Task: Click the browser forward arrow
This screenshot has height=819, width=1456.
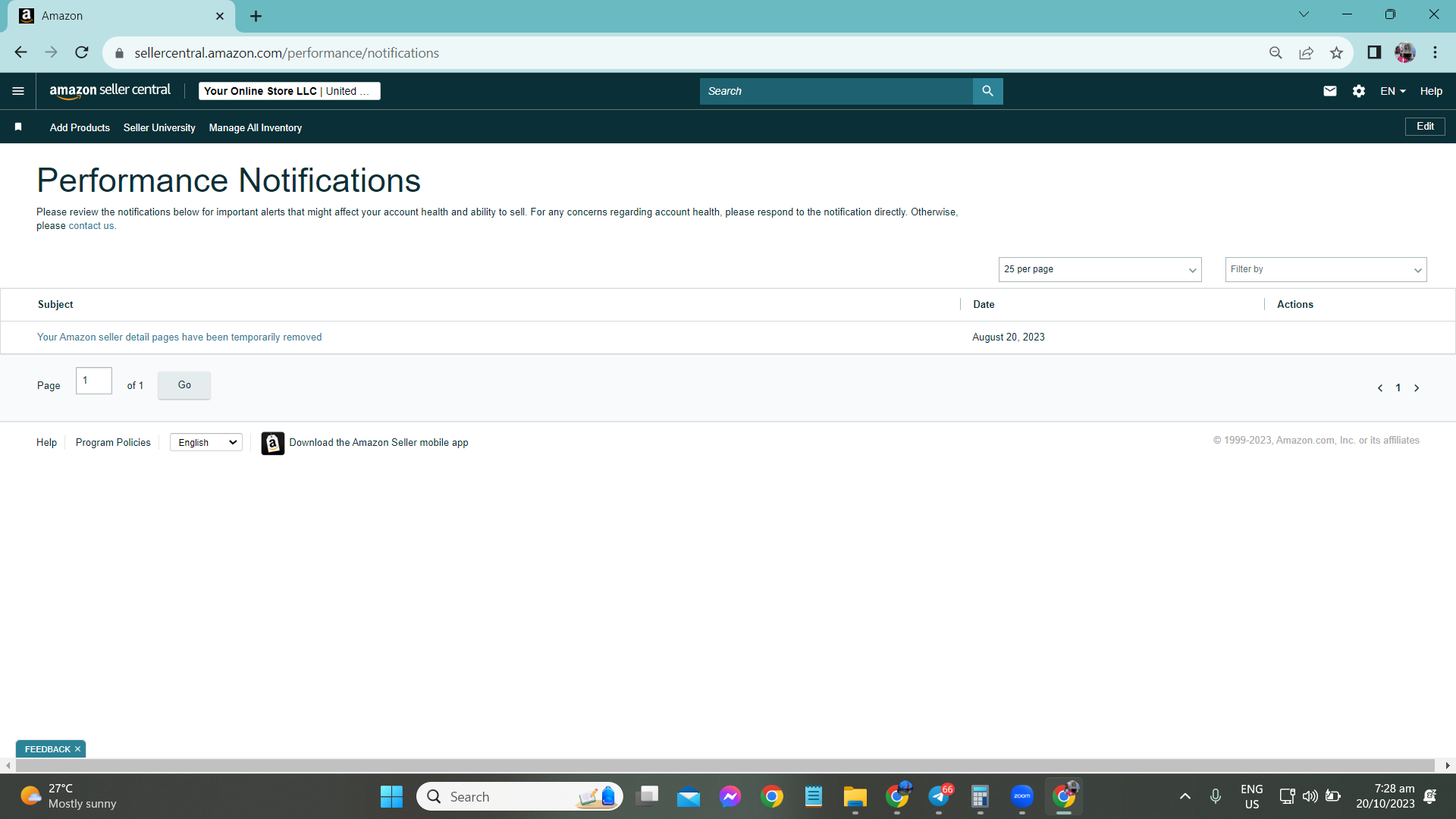Action: click(x=51, y=52)
